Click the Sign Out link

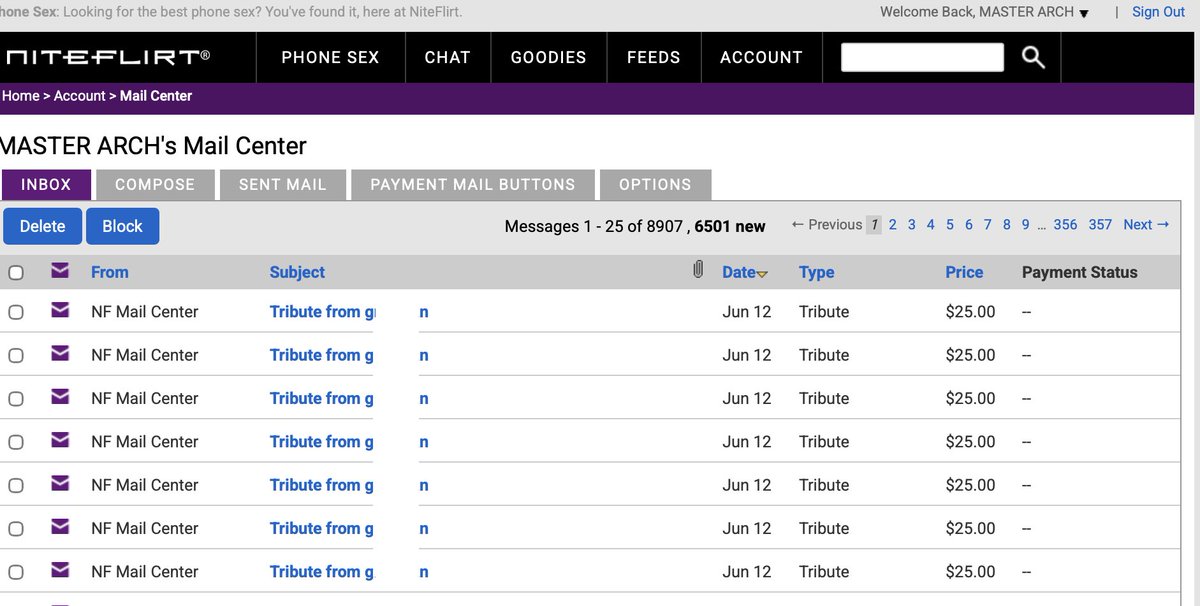pyautogui.click(x=1158, y=12)
